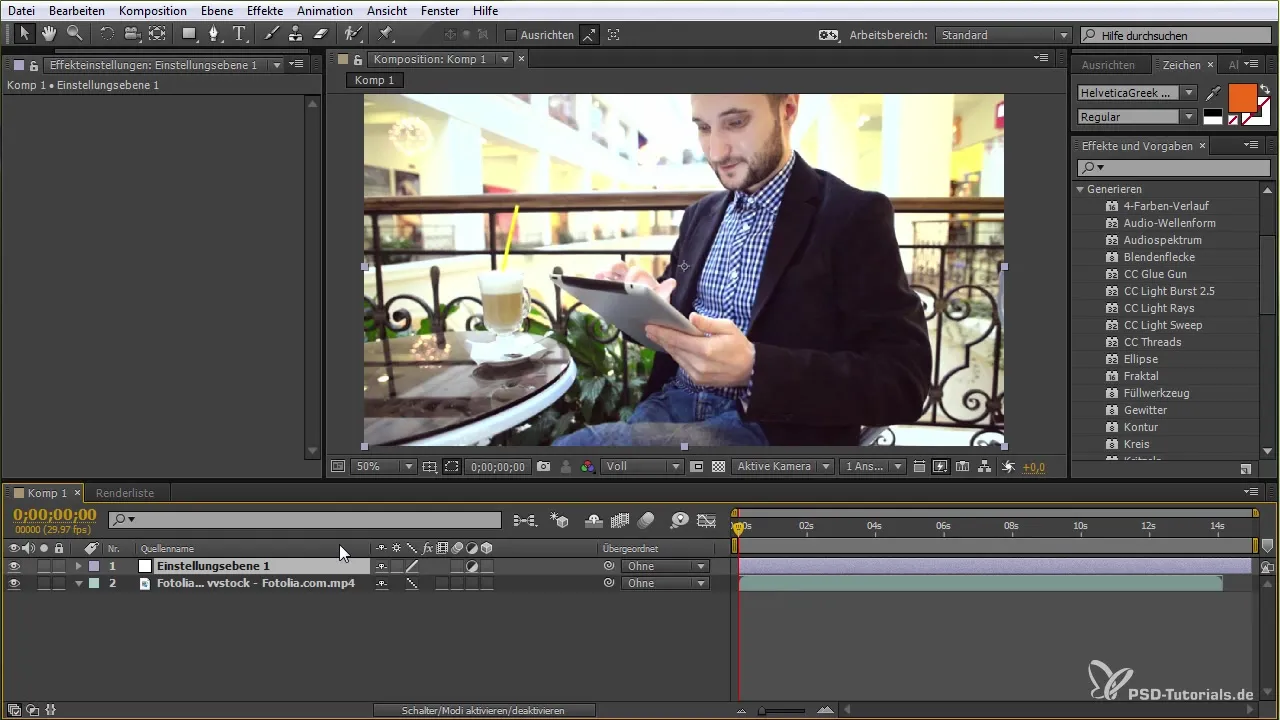This screenshot has height=720, width=1280.
Task: Select the Puppet Pin tool
Action: tap(386, 34)
